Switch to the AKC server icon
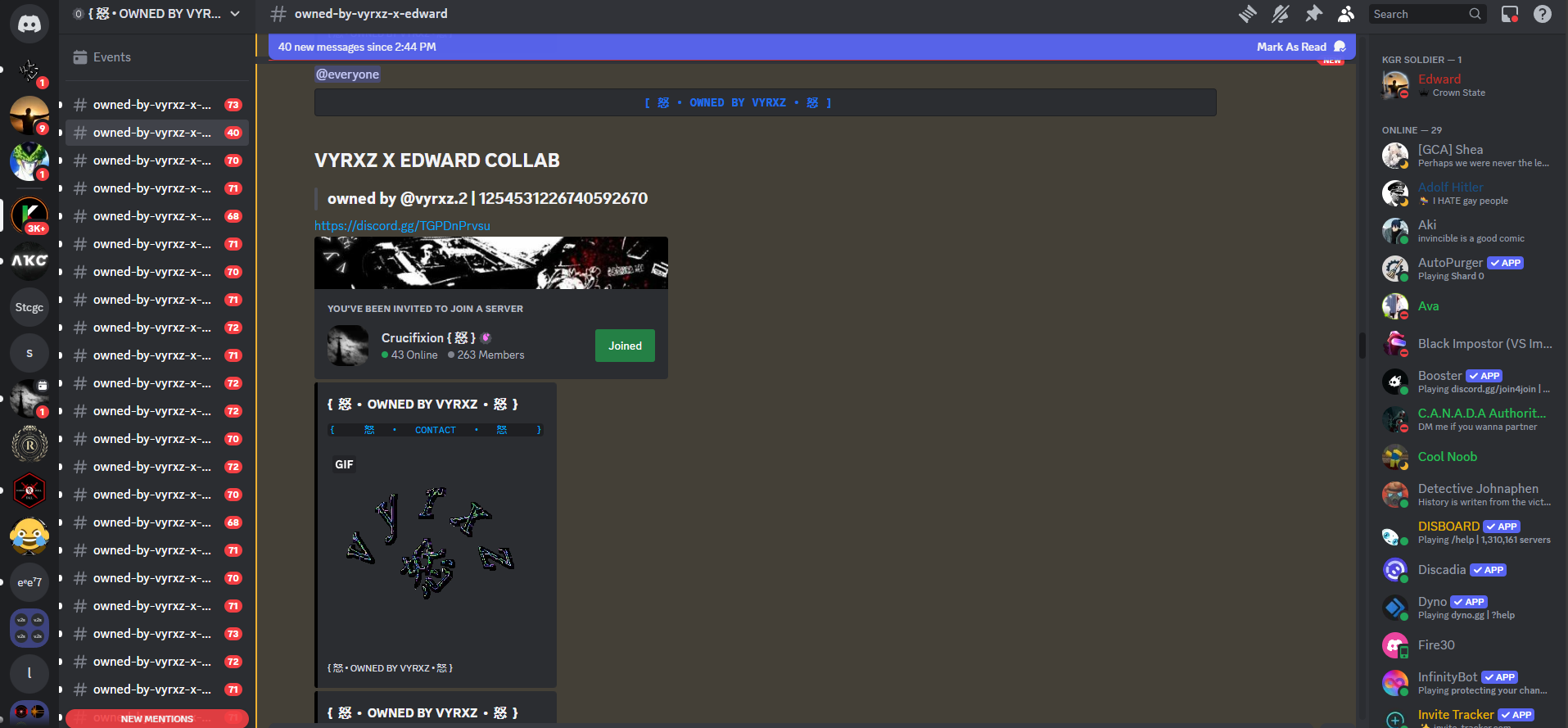 click(x=29, y=261)
